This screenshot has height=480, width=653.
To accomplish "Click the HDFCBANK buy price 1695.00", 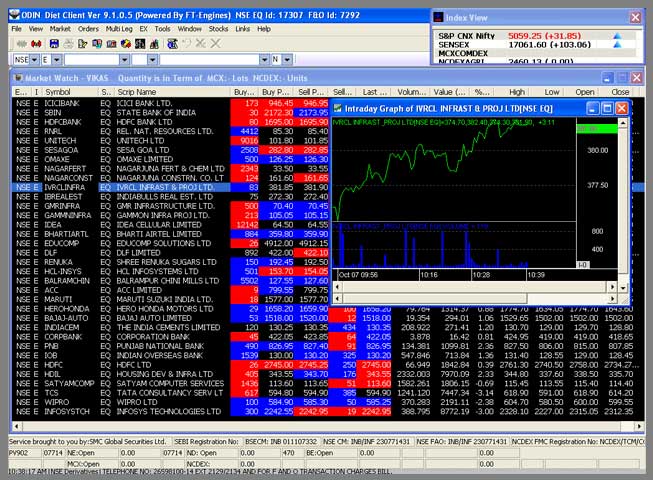I will (x=277, y=122).
